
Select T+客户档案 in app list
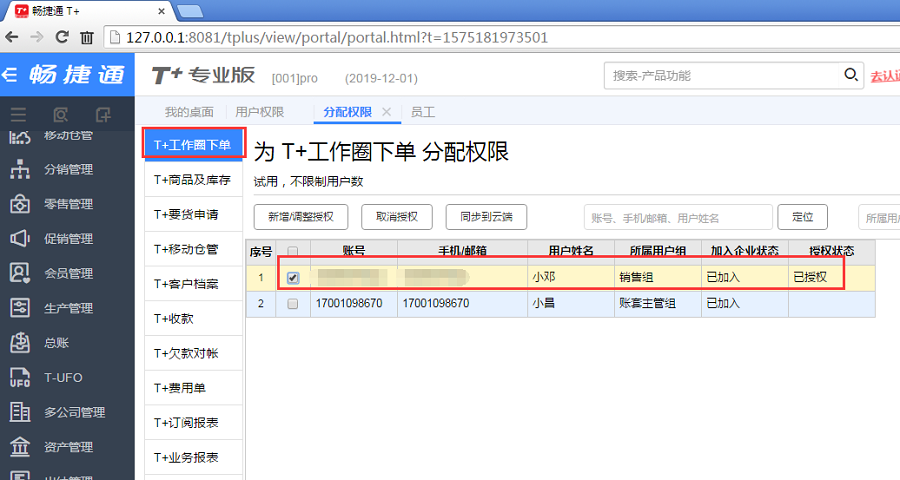tap(193, 284)
